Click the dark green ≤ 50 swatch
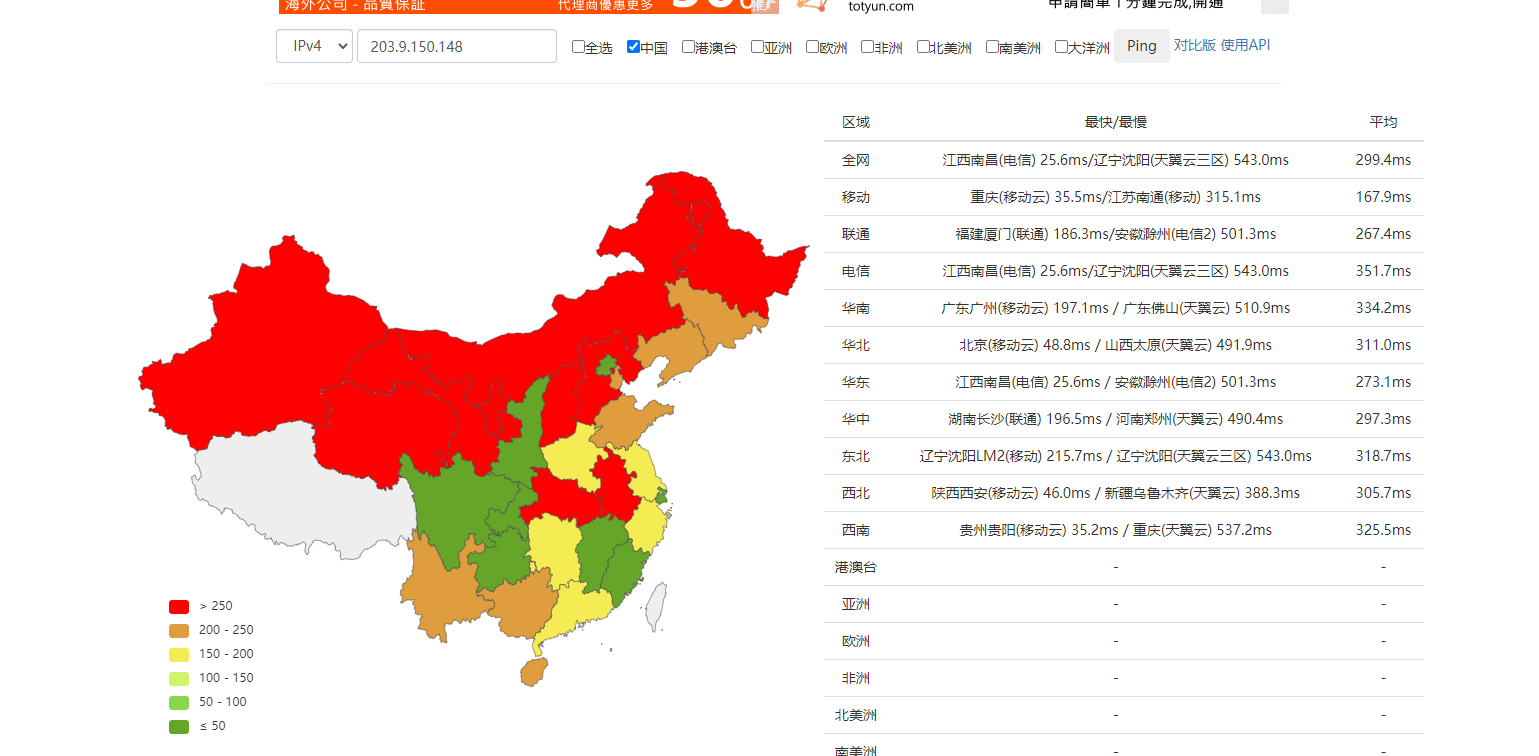The height and width of the screenshot is (756, 1539). [x=179, y=726]
